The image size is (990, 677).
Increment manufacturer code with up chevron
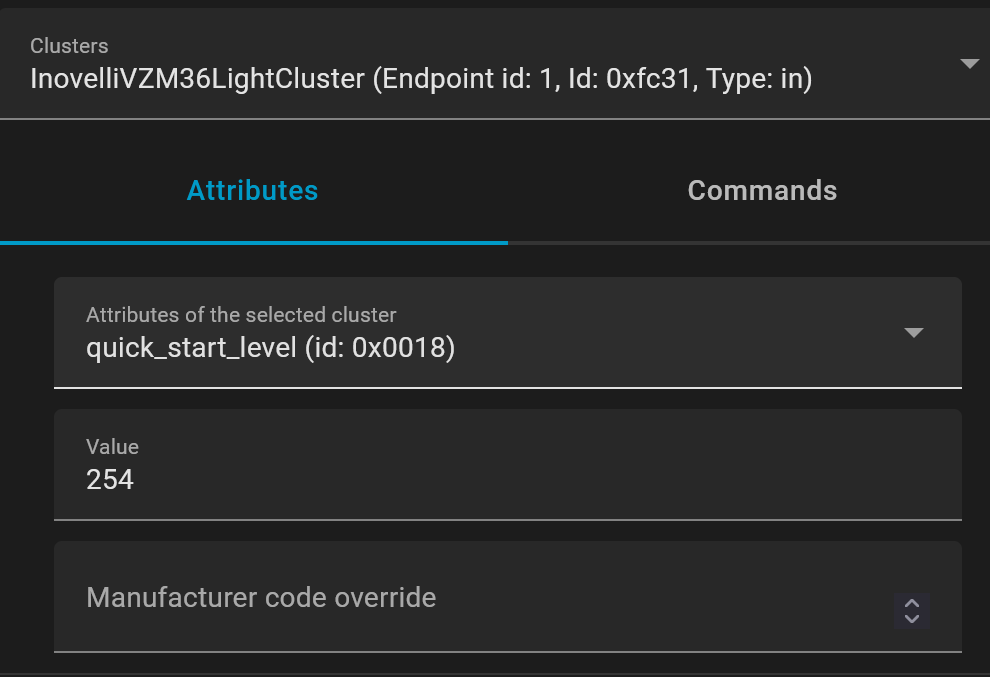coord(911,603)
